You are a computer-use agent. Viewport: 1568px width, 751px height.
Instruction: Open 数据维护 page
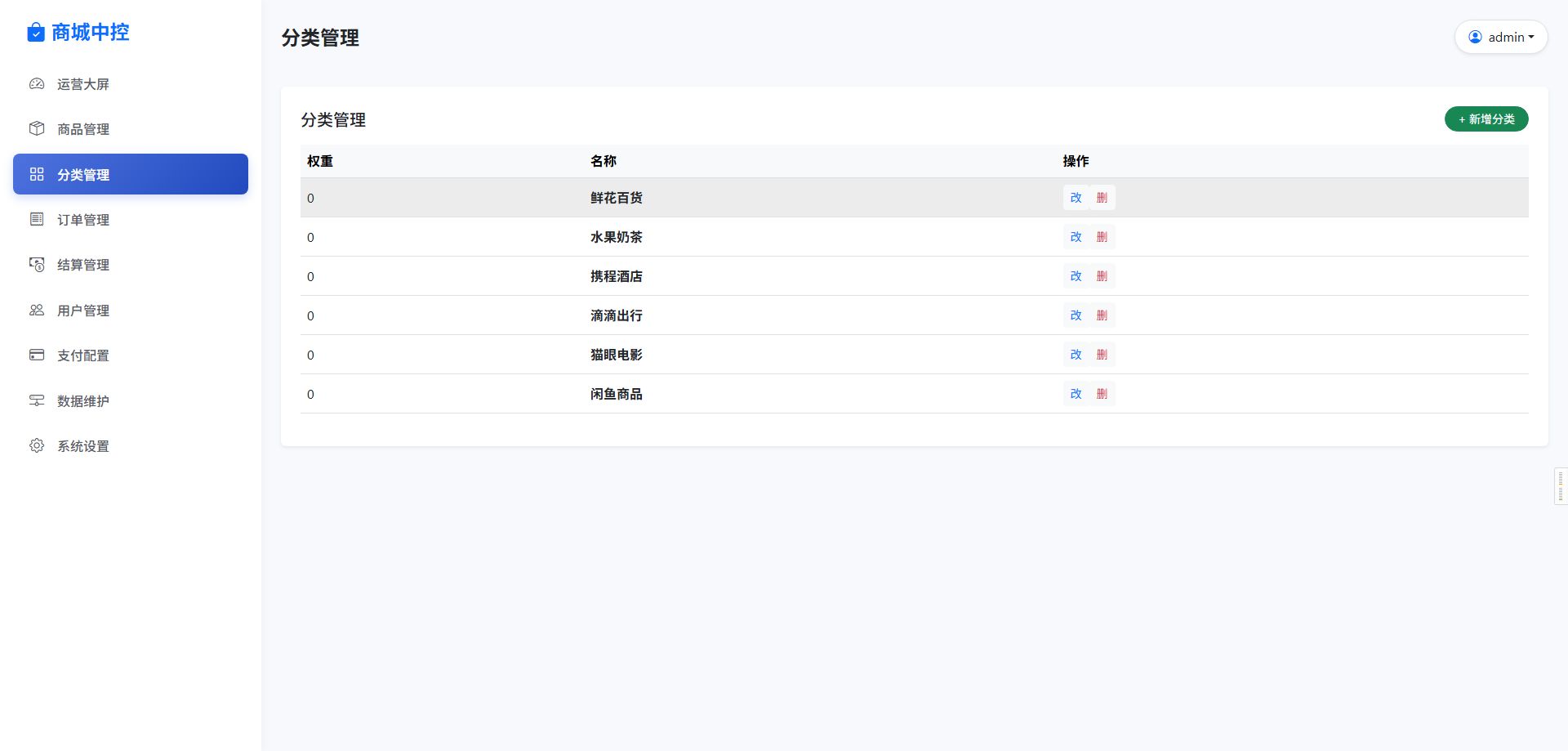(x=131, y=400)
